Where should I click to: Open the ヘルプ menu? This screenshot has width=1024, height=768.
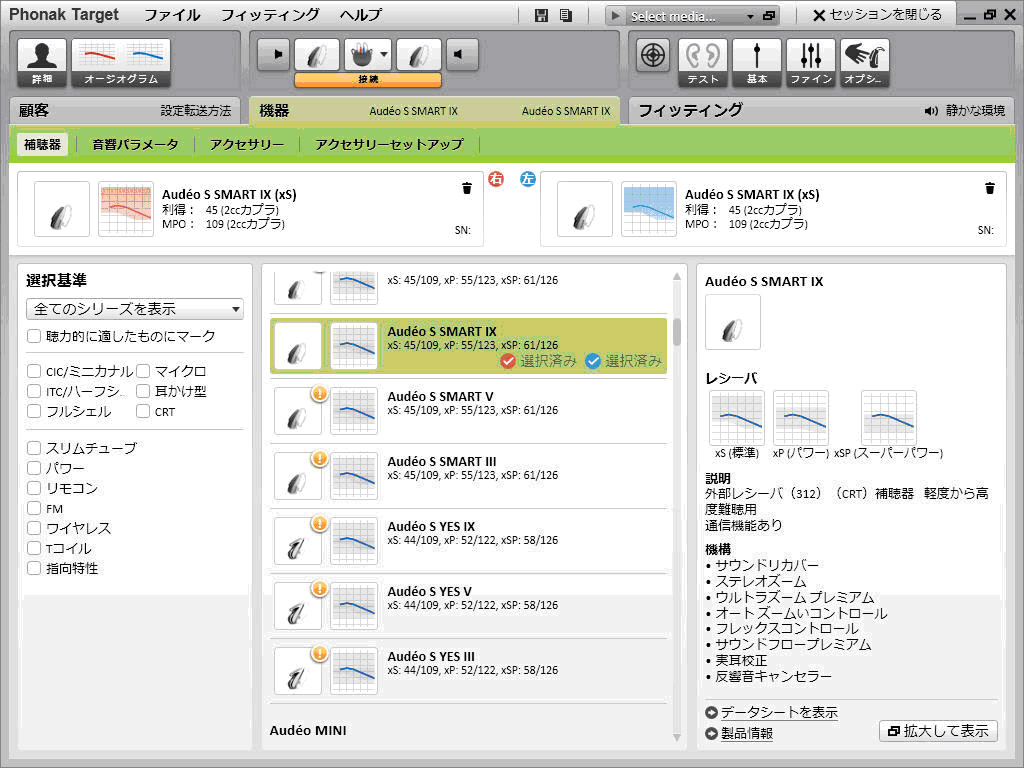(360, 15)
